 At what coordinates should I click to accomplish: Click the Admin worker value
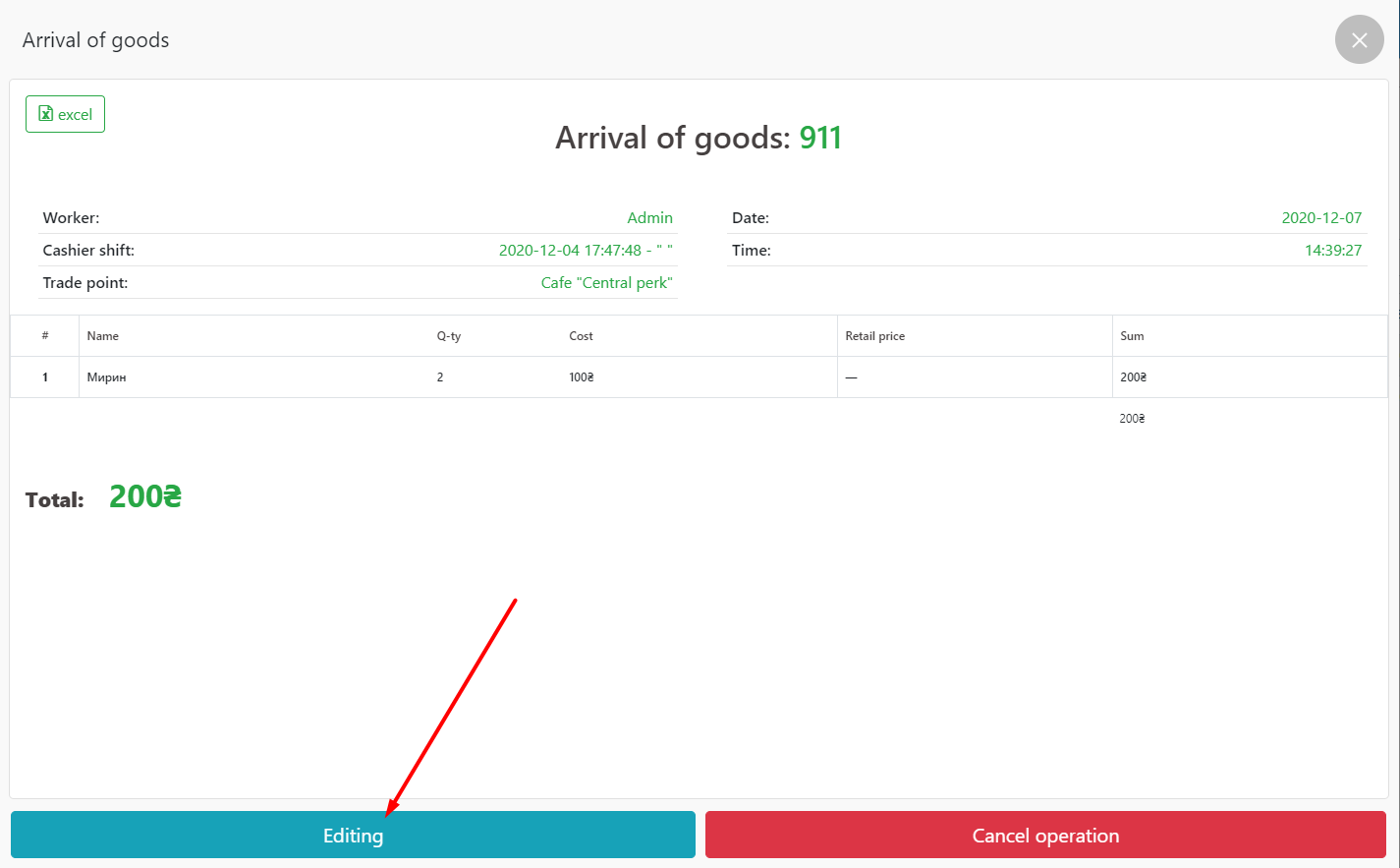tap(649, 218)
